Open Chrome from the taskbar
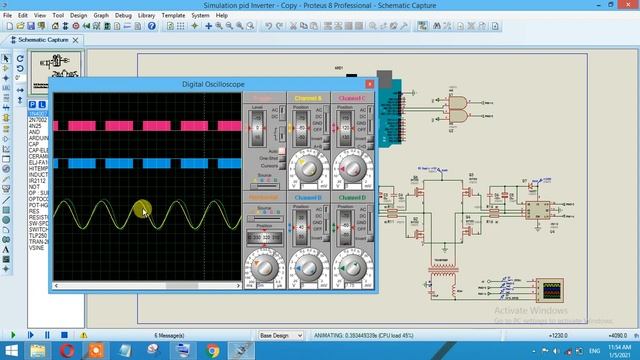The image size is (640, 360). (213, 351)
